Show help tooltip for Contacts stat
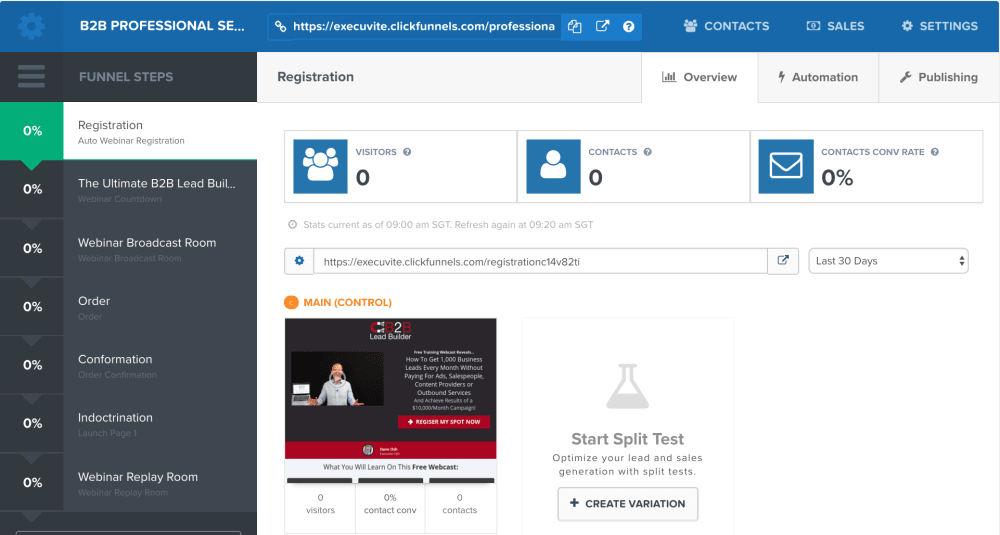The image size is (1000, 535). [647, 152]
